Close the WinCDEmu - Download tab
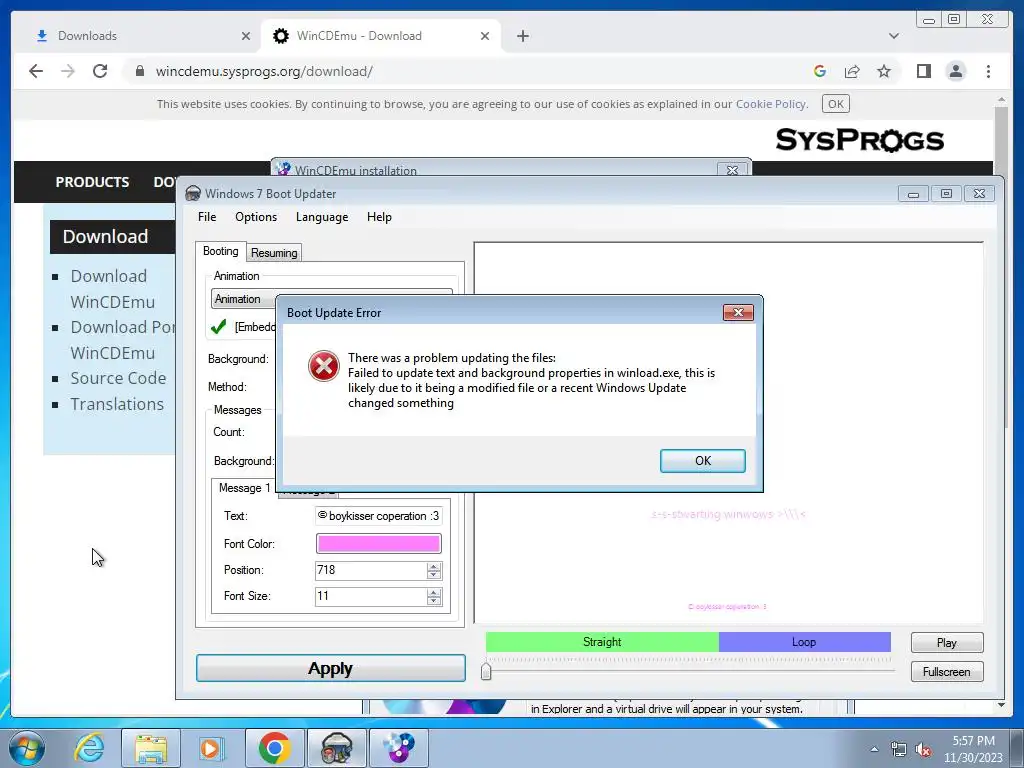 pos(485,36)
